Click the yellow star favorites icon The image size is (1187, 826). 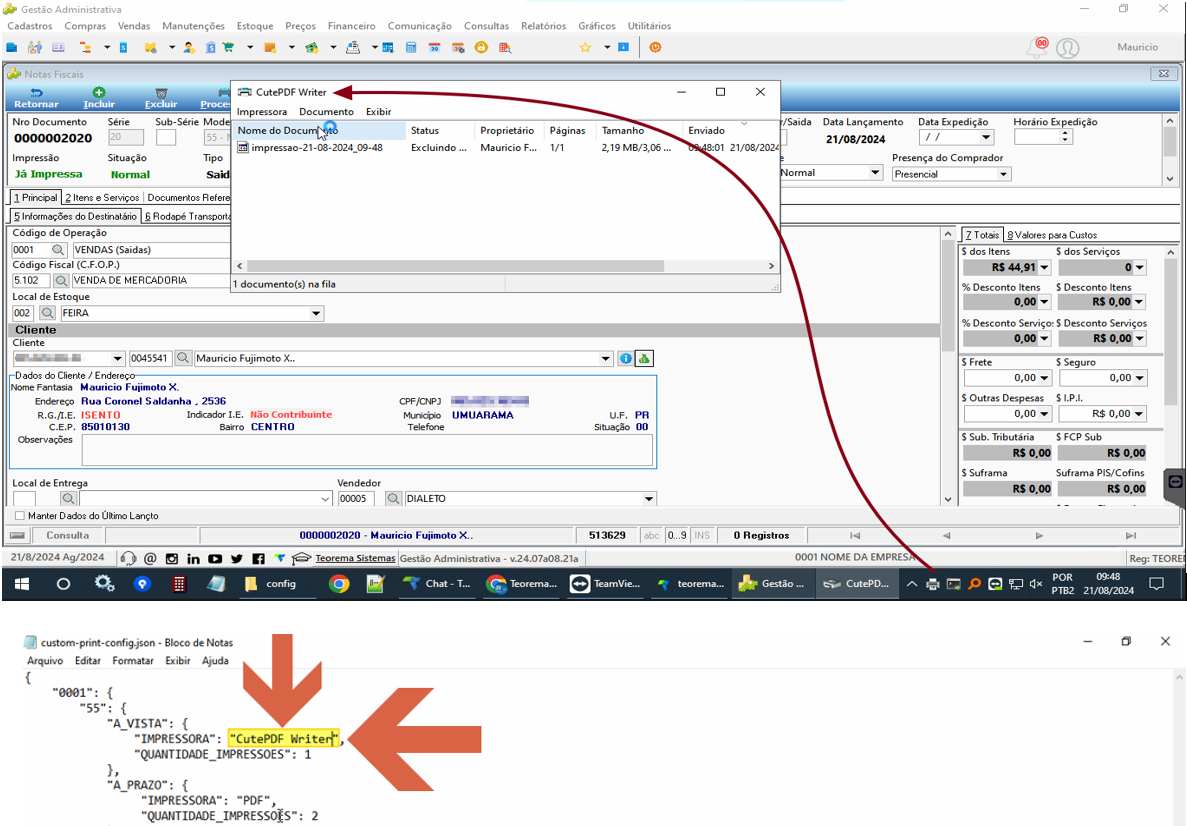(585, 48)
